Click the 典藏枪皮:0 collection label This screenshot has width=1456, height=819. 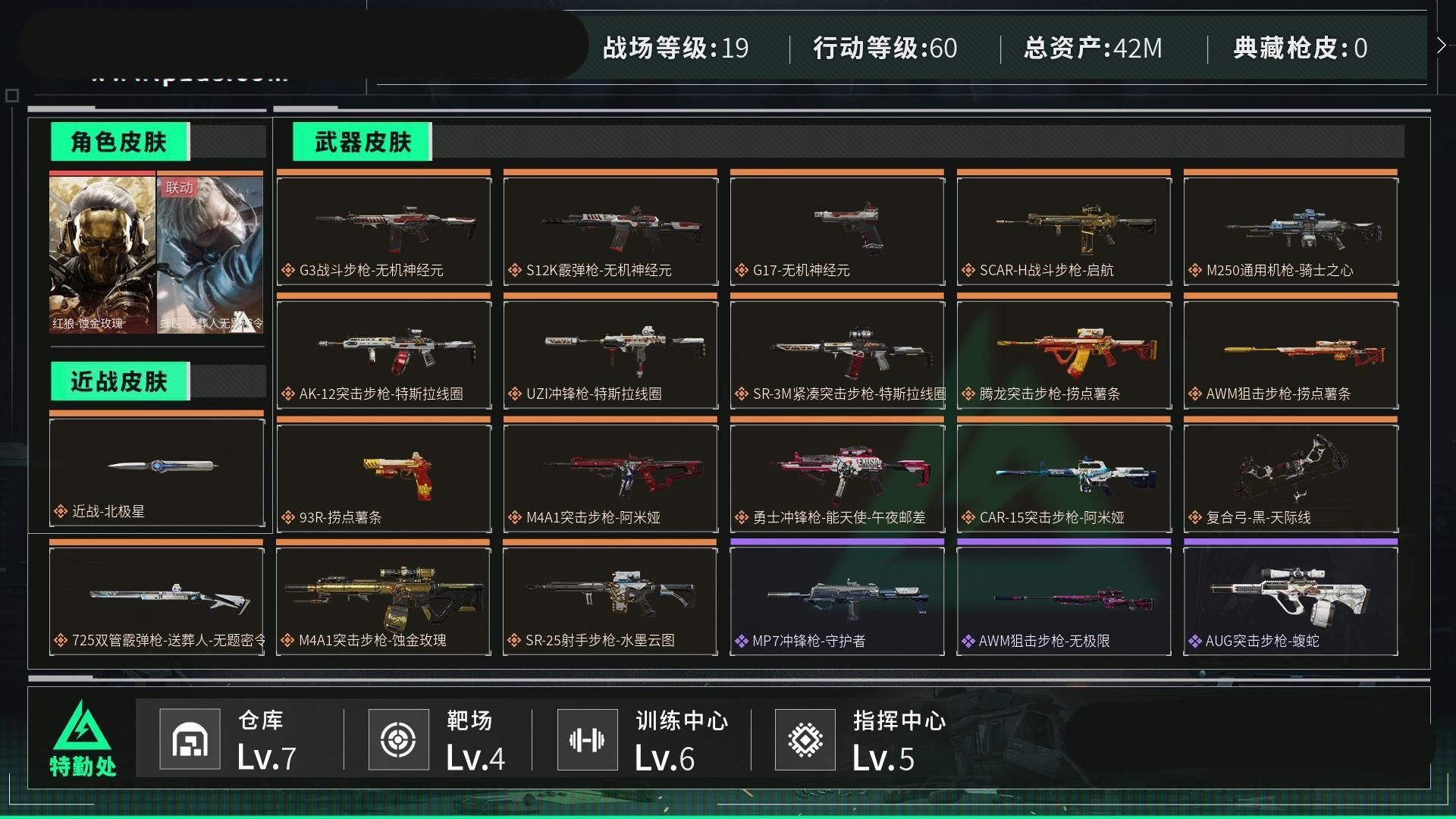[1300, 49]
